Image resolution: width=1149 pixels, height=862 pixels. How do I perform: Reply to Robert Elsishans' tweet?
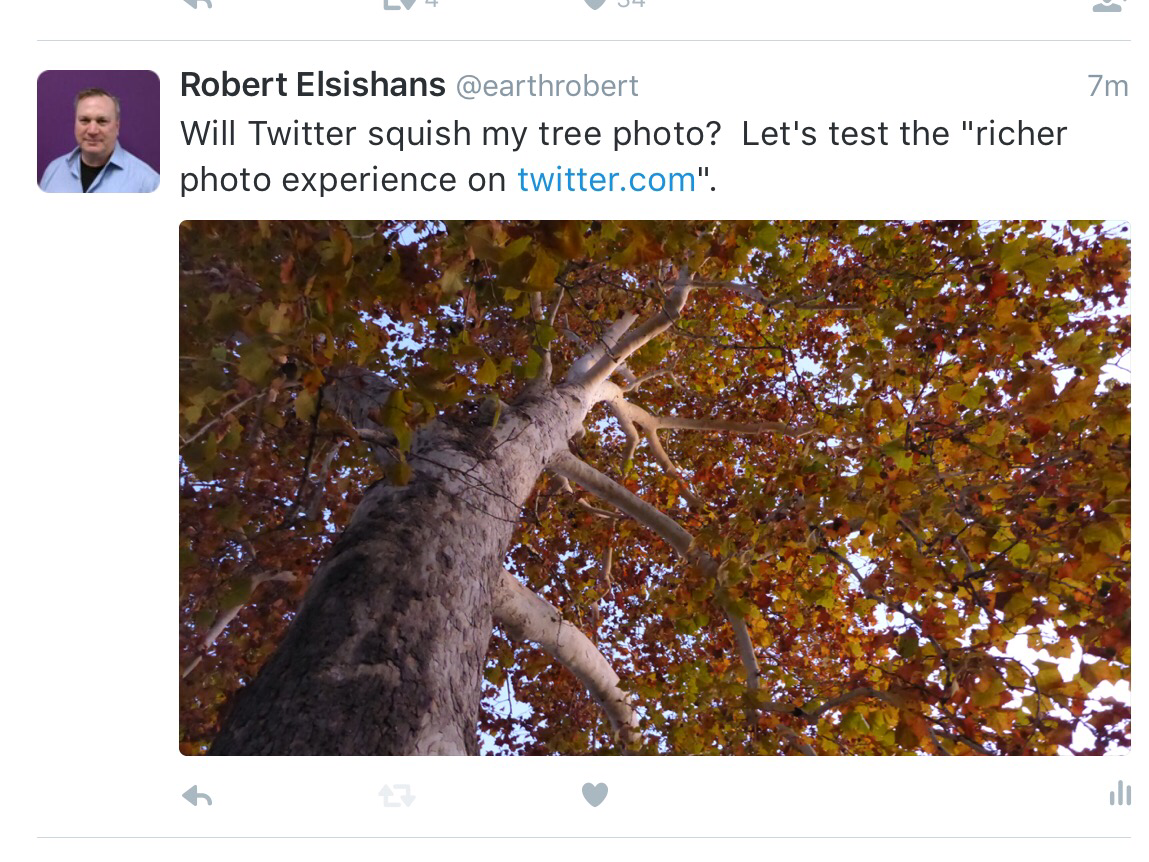[197, 796]
